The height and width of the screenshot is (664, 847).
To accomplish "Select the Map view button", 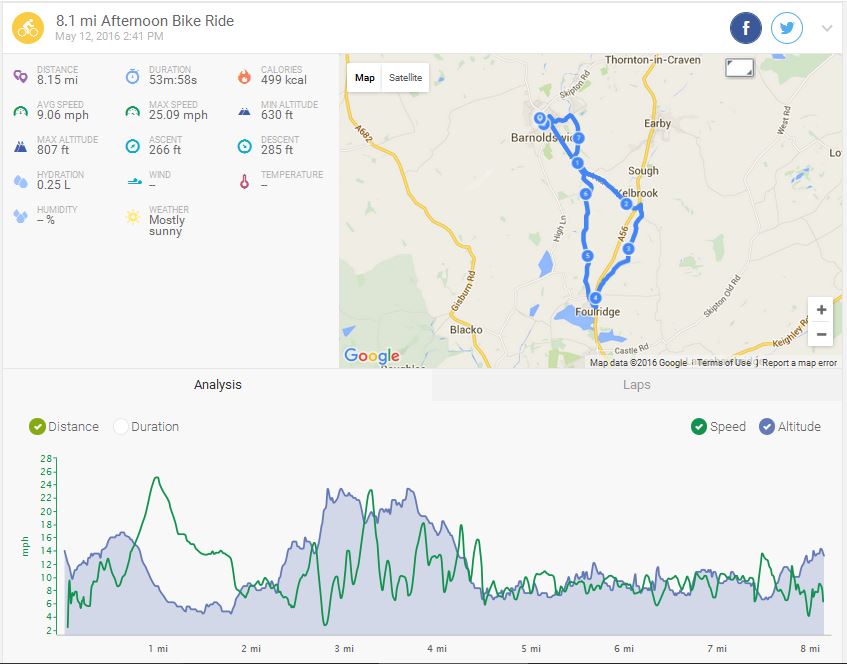I will coord(365,78).
